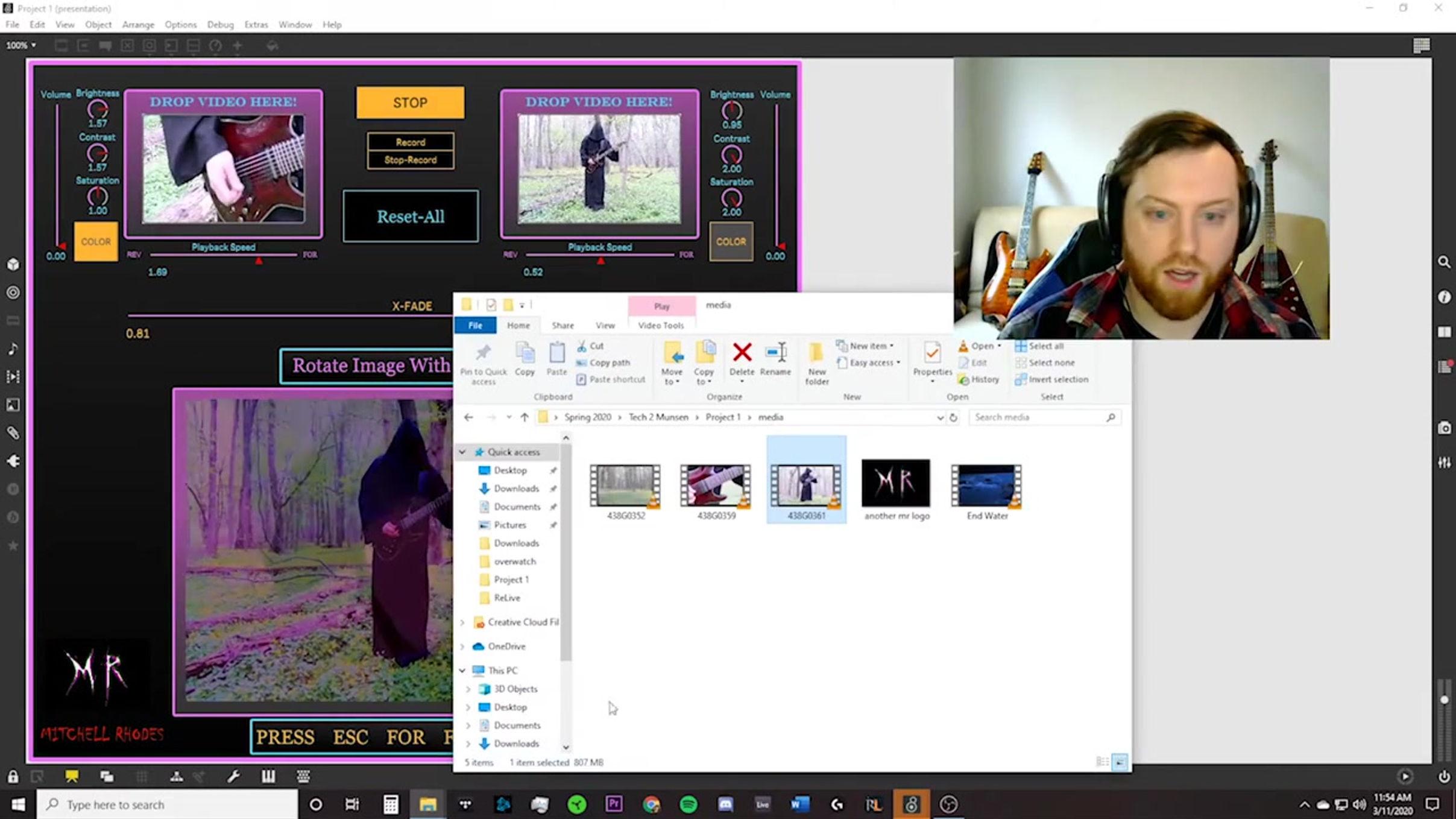Click left video Playback Speed slider
1456x819 pixels.
coord(223,255)
